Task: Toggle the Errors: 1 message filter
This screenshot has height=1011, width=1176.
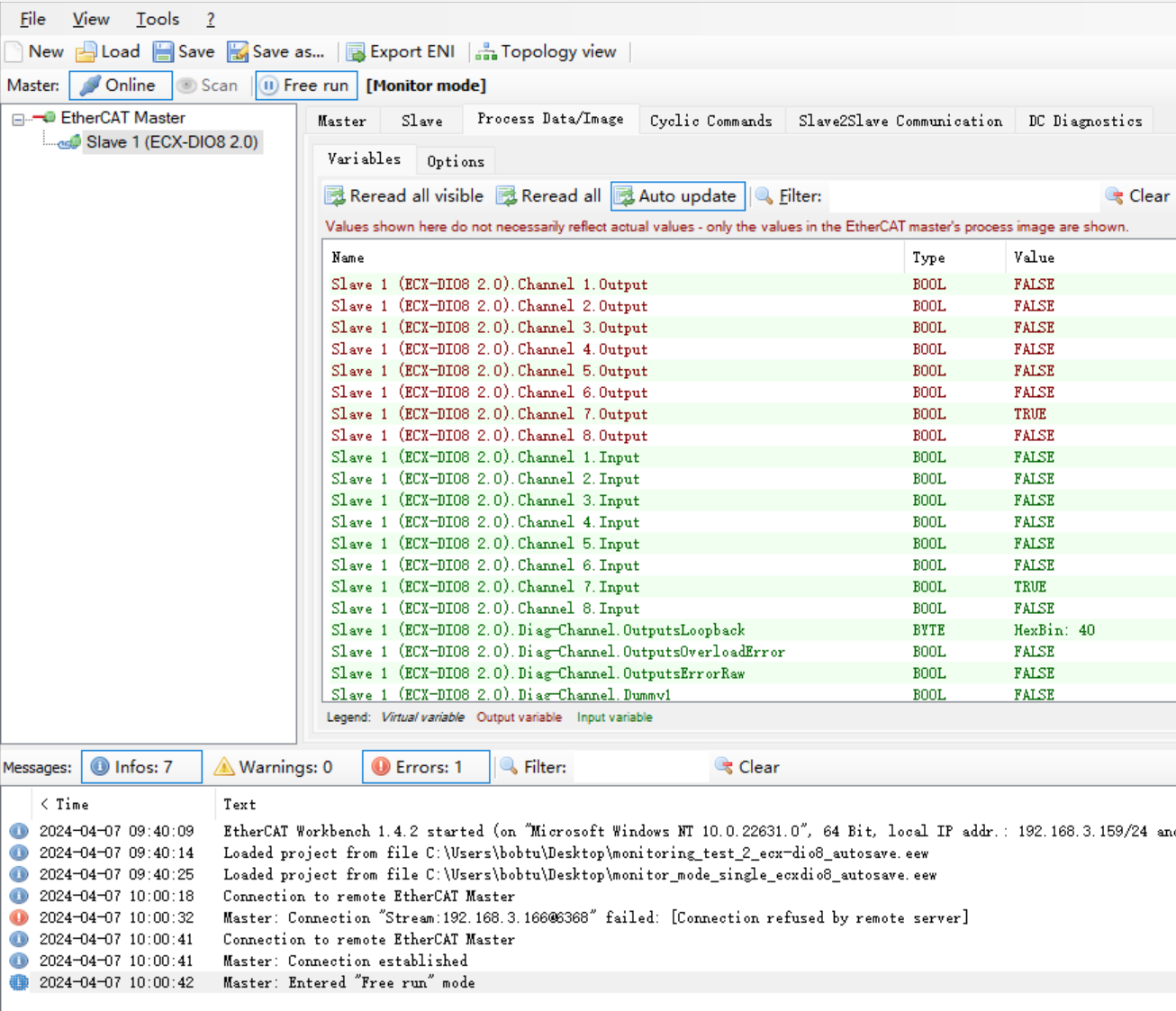Action: pyautogui.click(x=426, y=767)
